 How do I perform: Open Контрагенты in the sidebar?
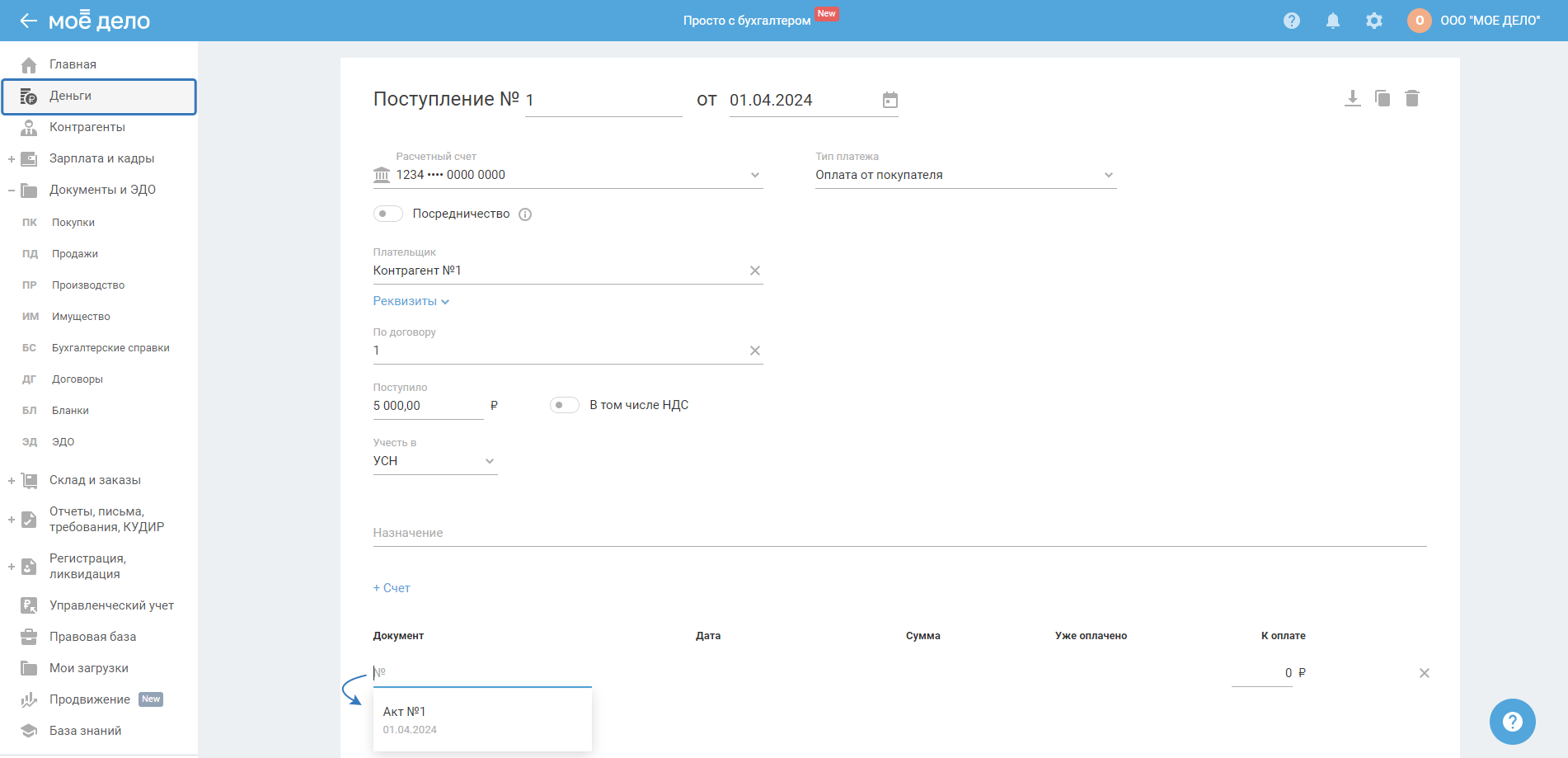87,127
